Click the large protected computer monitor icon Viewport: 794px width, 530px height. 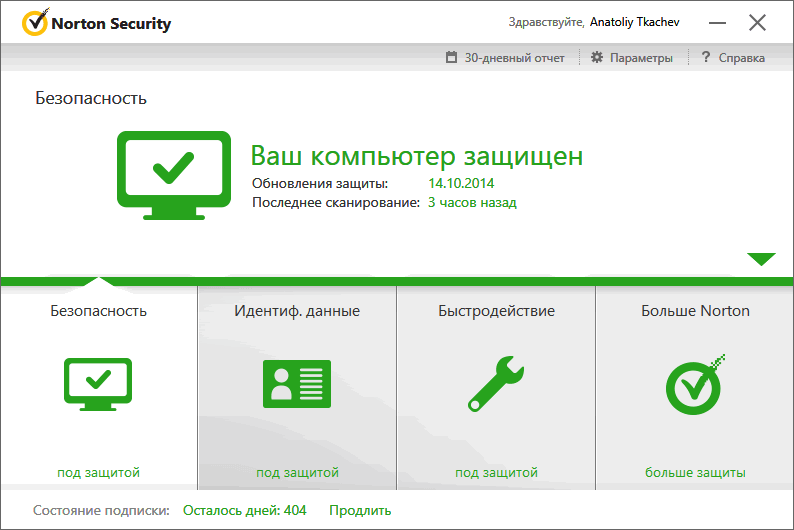click(174, 175)
